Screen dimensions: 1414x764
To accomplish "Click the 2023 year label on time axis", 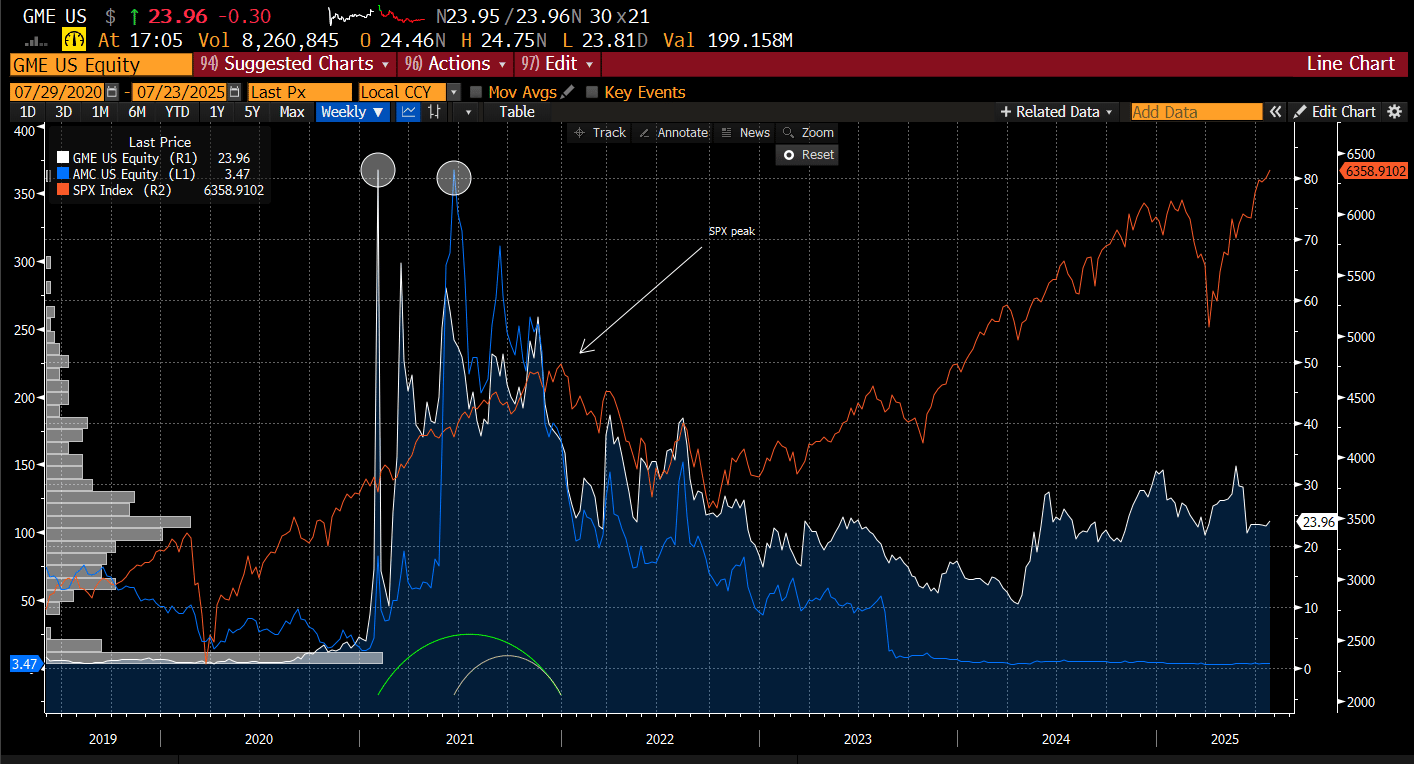I will (x=857, y=740).
